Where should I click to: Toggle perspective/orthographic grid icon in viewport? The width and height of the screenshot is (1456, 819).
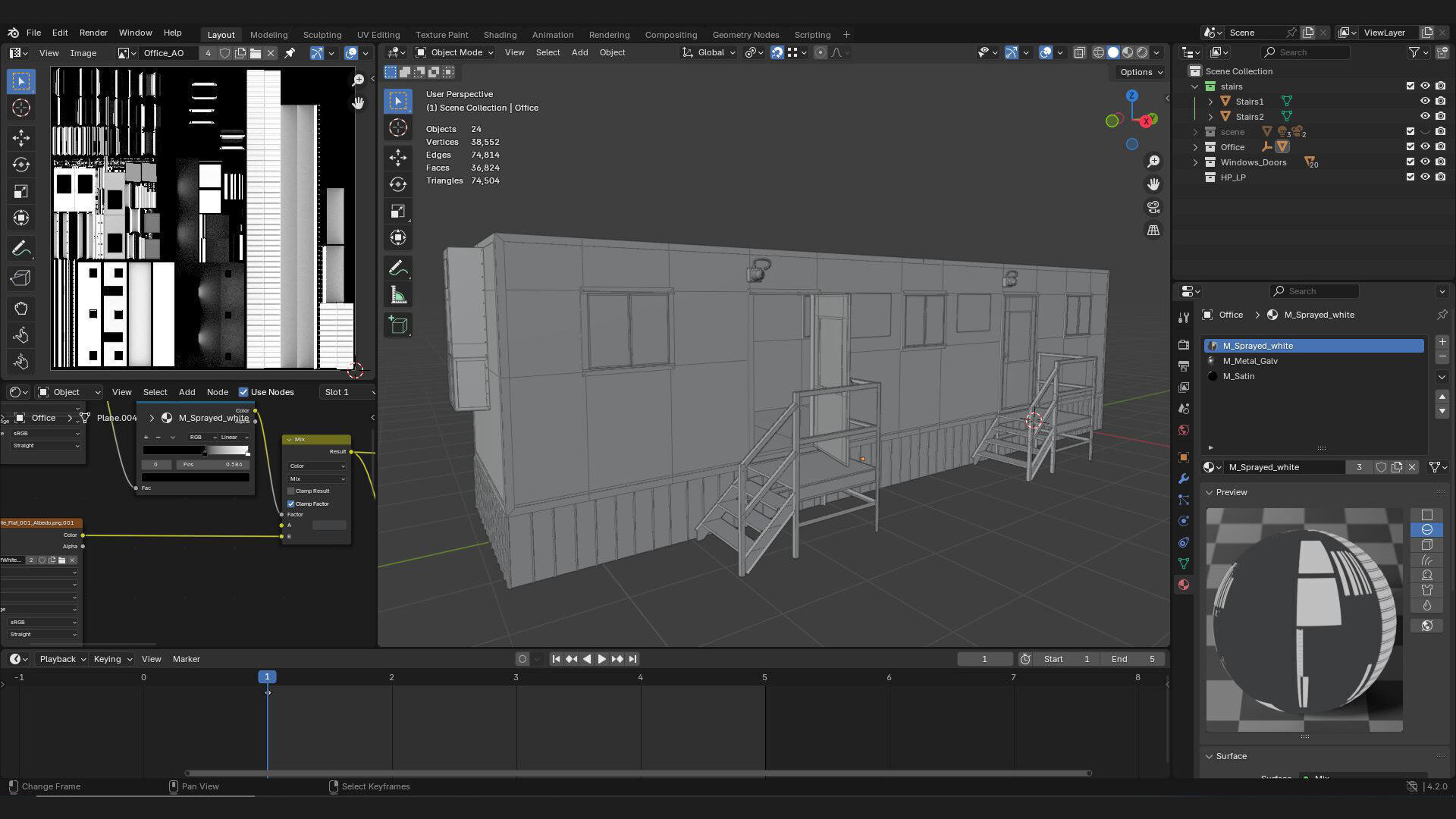[x=1153, y=230]
